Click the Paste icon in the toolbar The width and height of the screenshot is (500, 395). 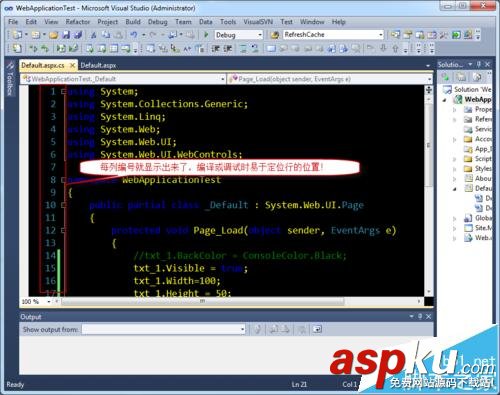(x=118, y=35)
